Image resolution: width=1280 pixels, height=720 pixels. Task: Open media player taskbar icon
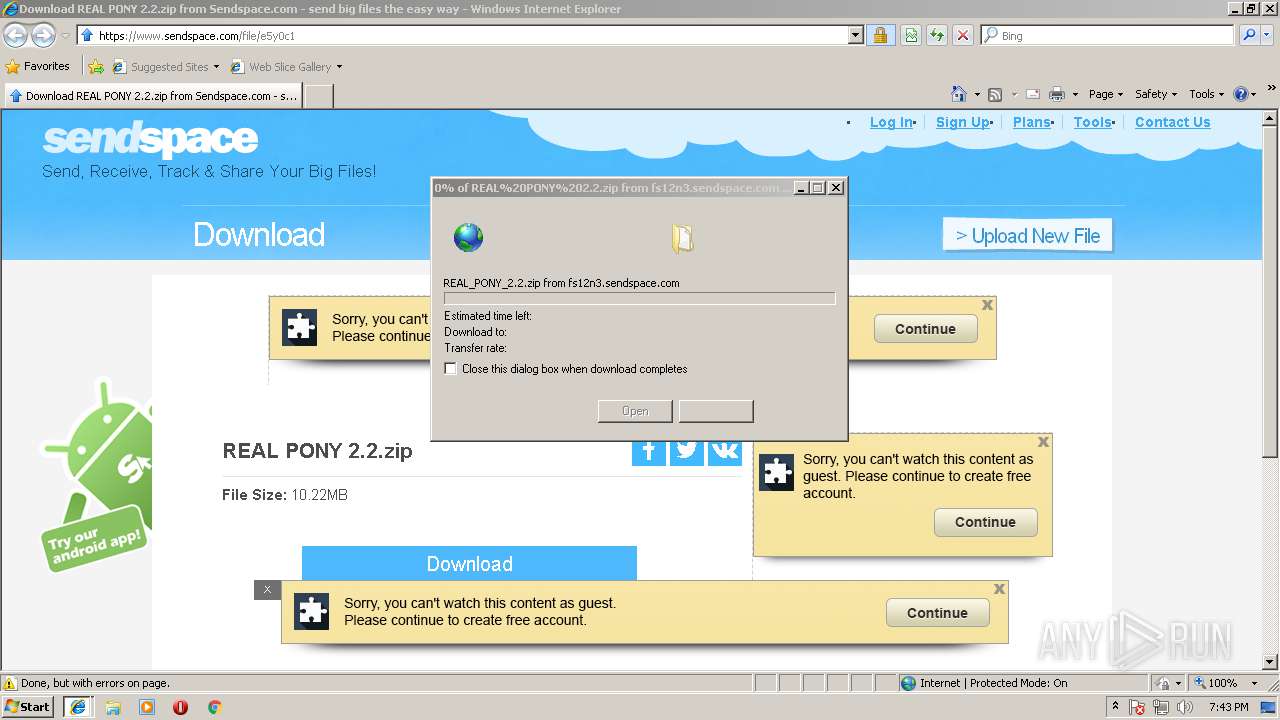click(x=147, y=707)
